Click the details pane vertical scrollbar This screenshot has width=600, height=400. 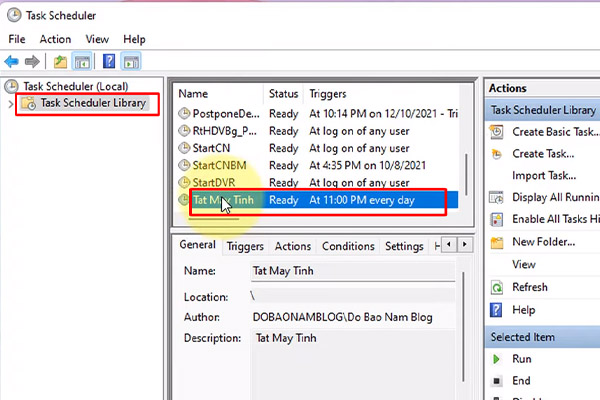pos(463,326)
